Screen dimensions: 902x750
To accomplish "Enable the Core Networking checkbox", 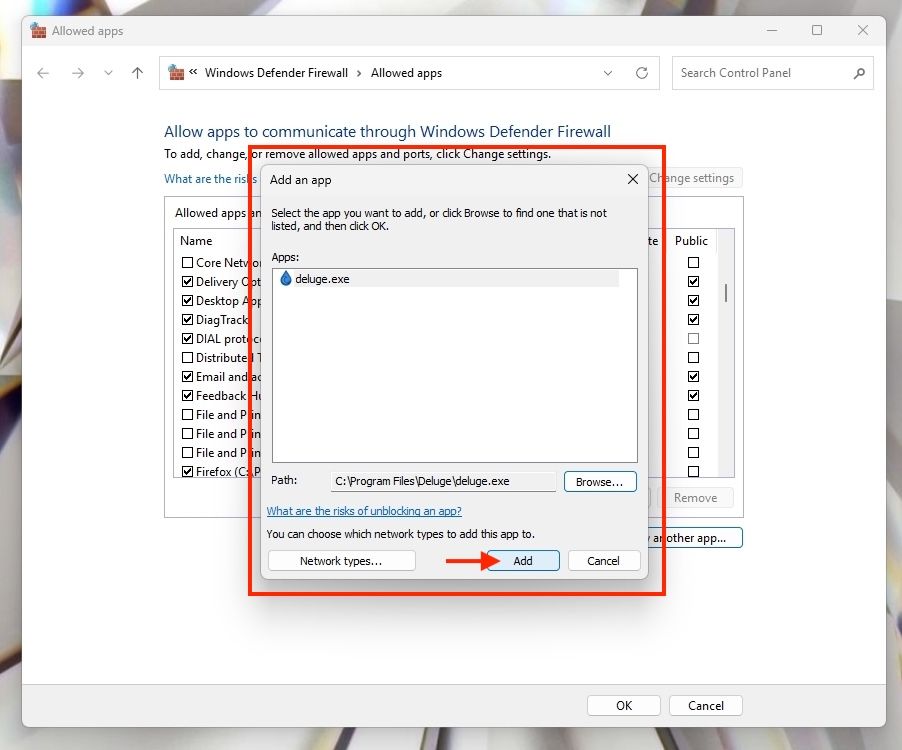I will click(x=187, y=263).
